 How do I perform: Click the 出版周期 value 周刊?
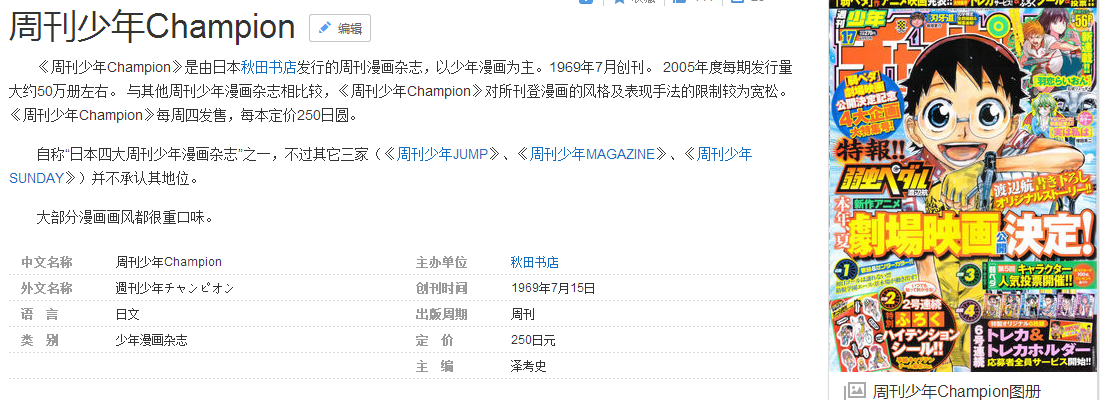pos(522,314)
